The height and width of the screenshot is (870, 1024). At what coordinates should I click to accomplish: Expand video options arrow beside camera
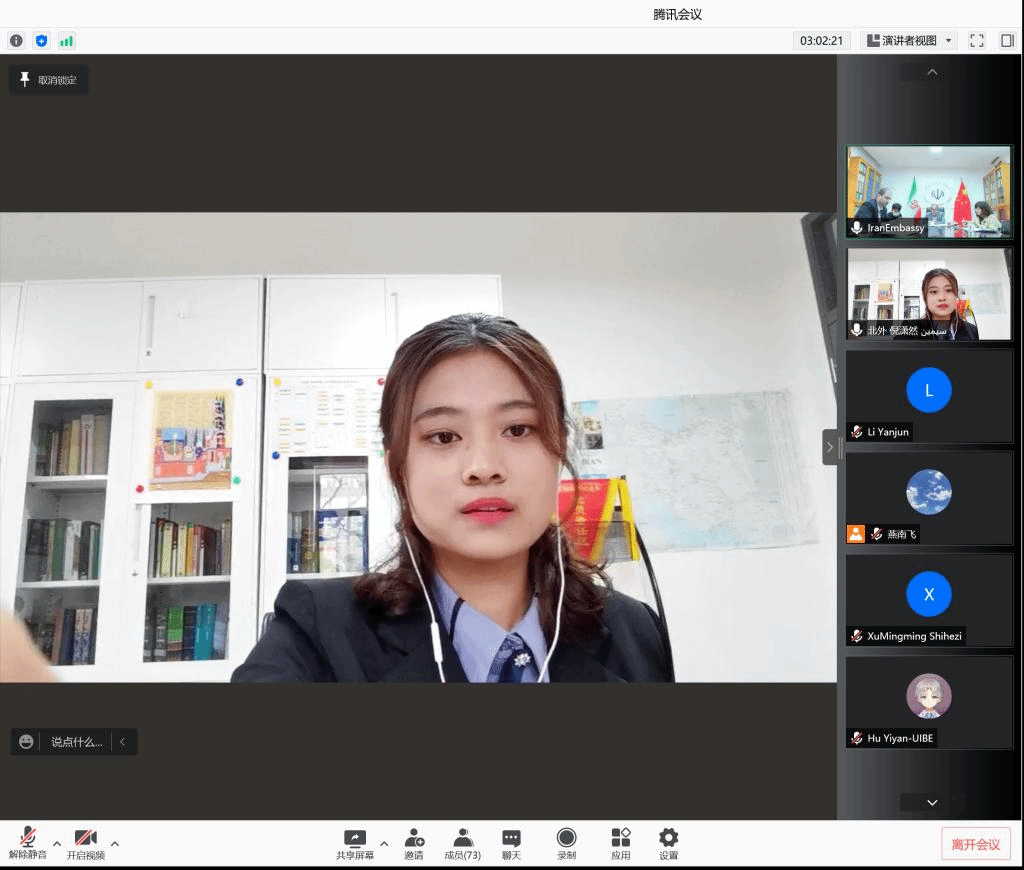(x=115, y=843)
